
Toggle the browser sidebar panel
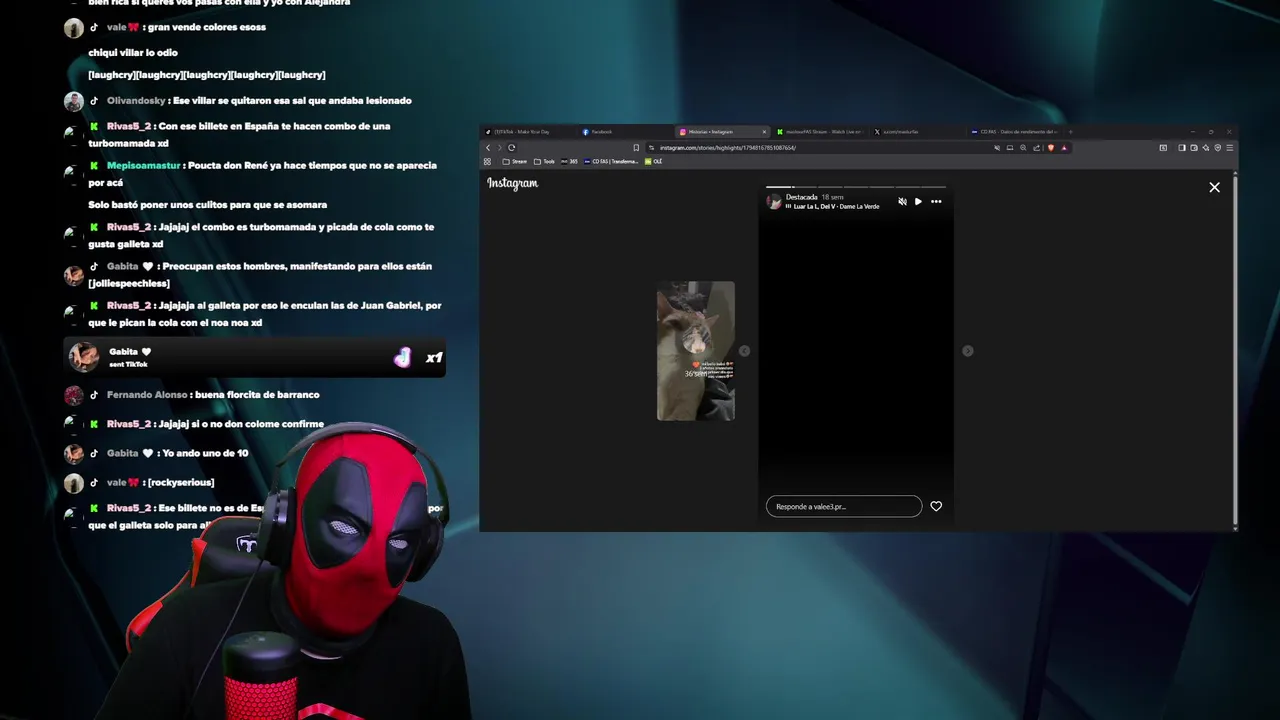coord(1182,148)
